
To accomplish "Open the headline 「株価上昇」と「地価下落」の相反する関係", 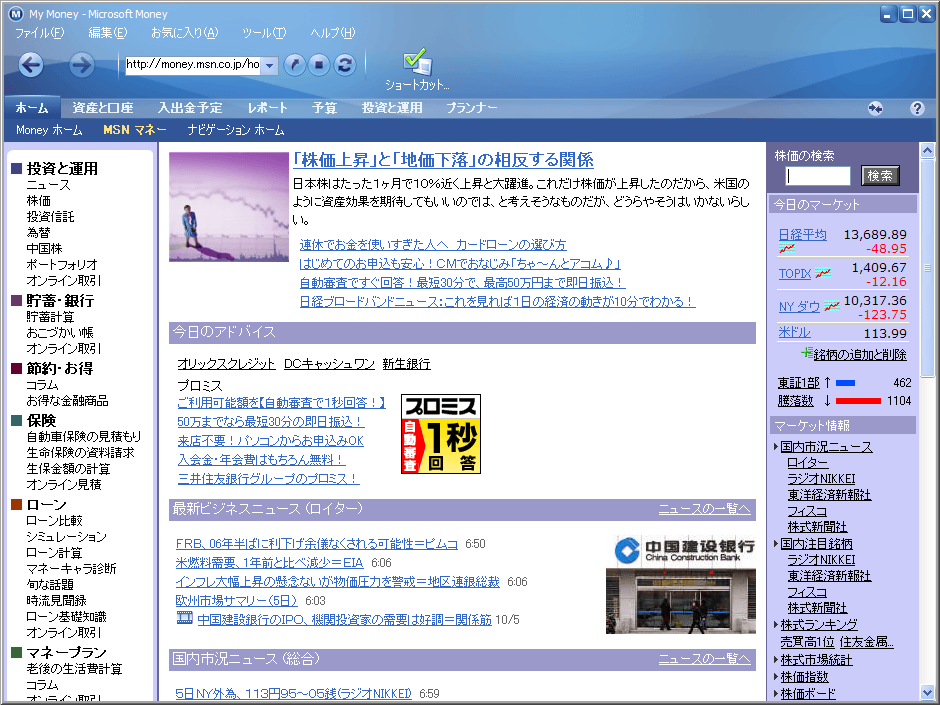I will pyautogui.click(x=444, y=159).
